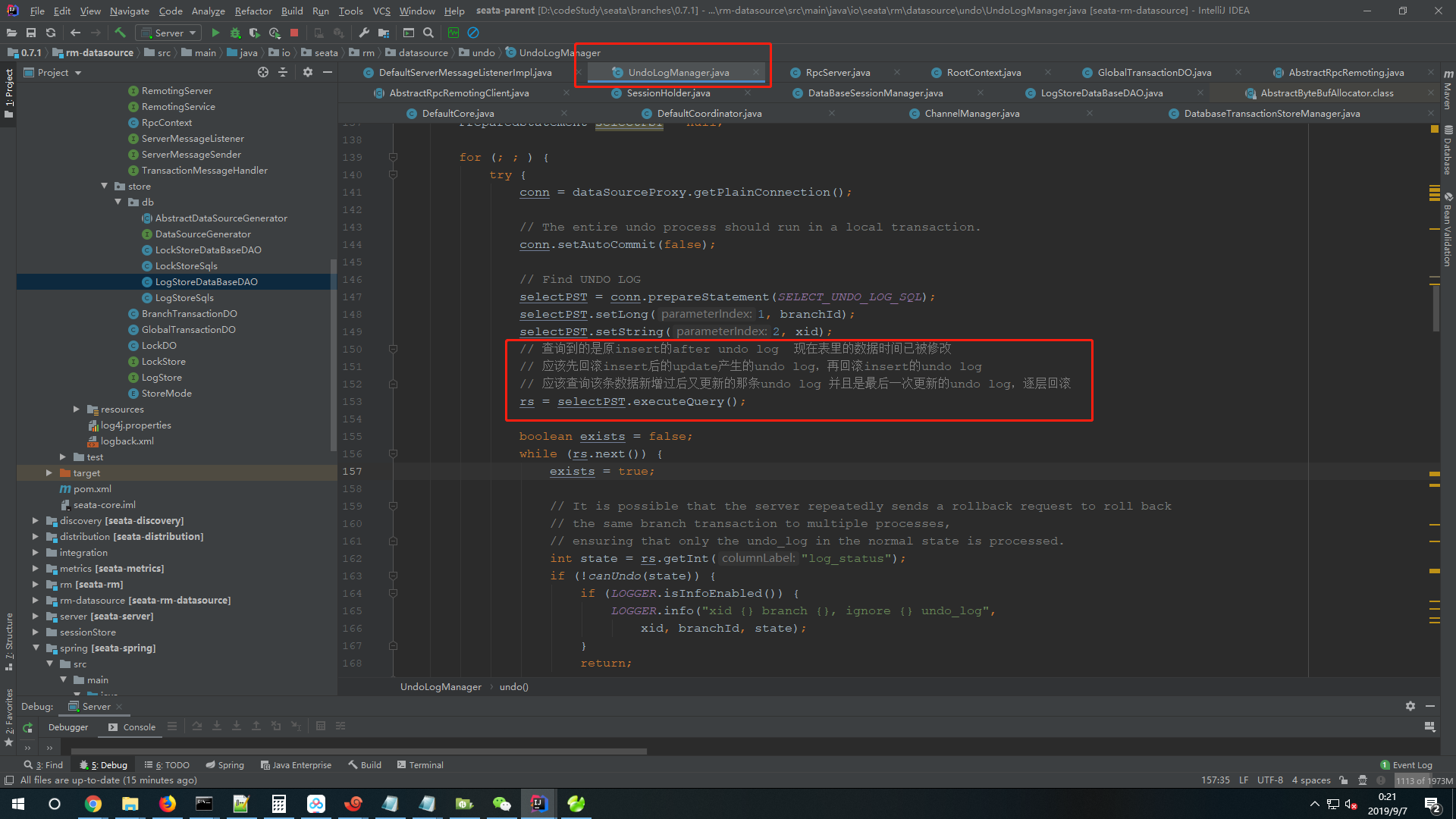Image resolution: width=1456 pixels, height=819 pixels.
Task: Open WeChat from the Windows taskbar
Action: [501, 803]
